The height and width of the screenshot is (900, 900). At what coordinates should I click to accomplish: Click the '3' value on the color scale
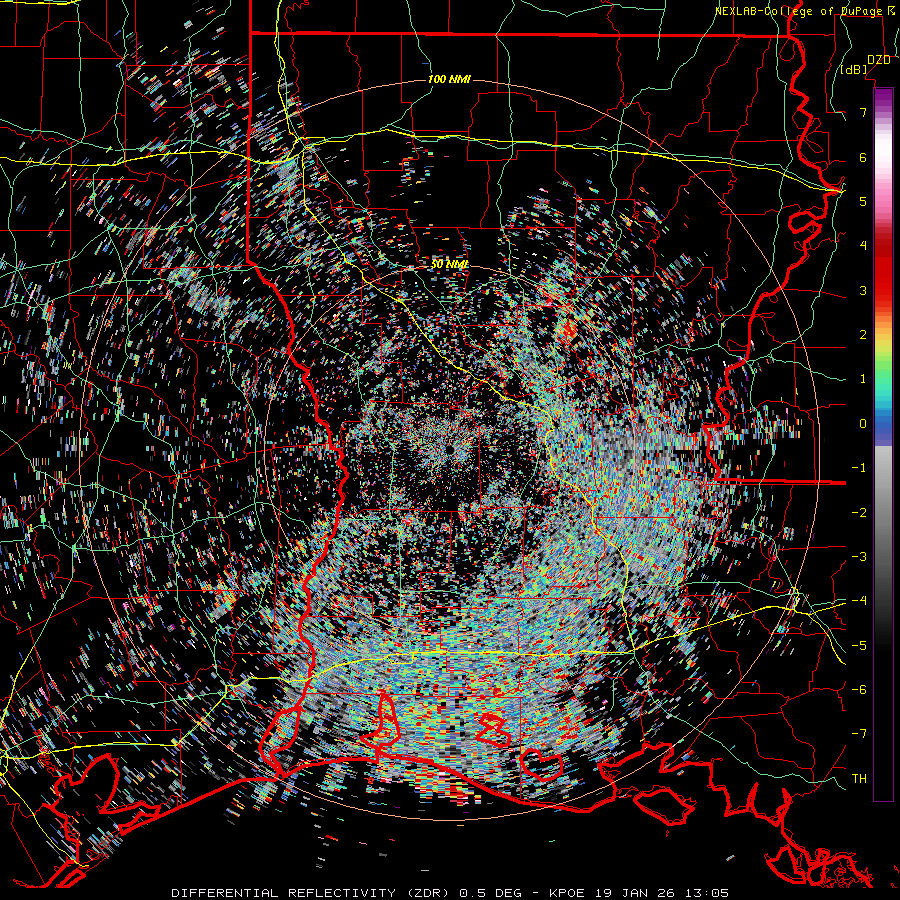coord(863,290)
